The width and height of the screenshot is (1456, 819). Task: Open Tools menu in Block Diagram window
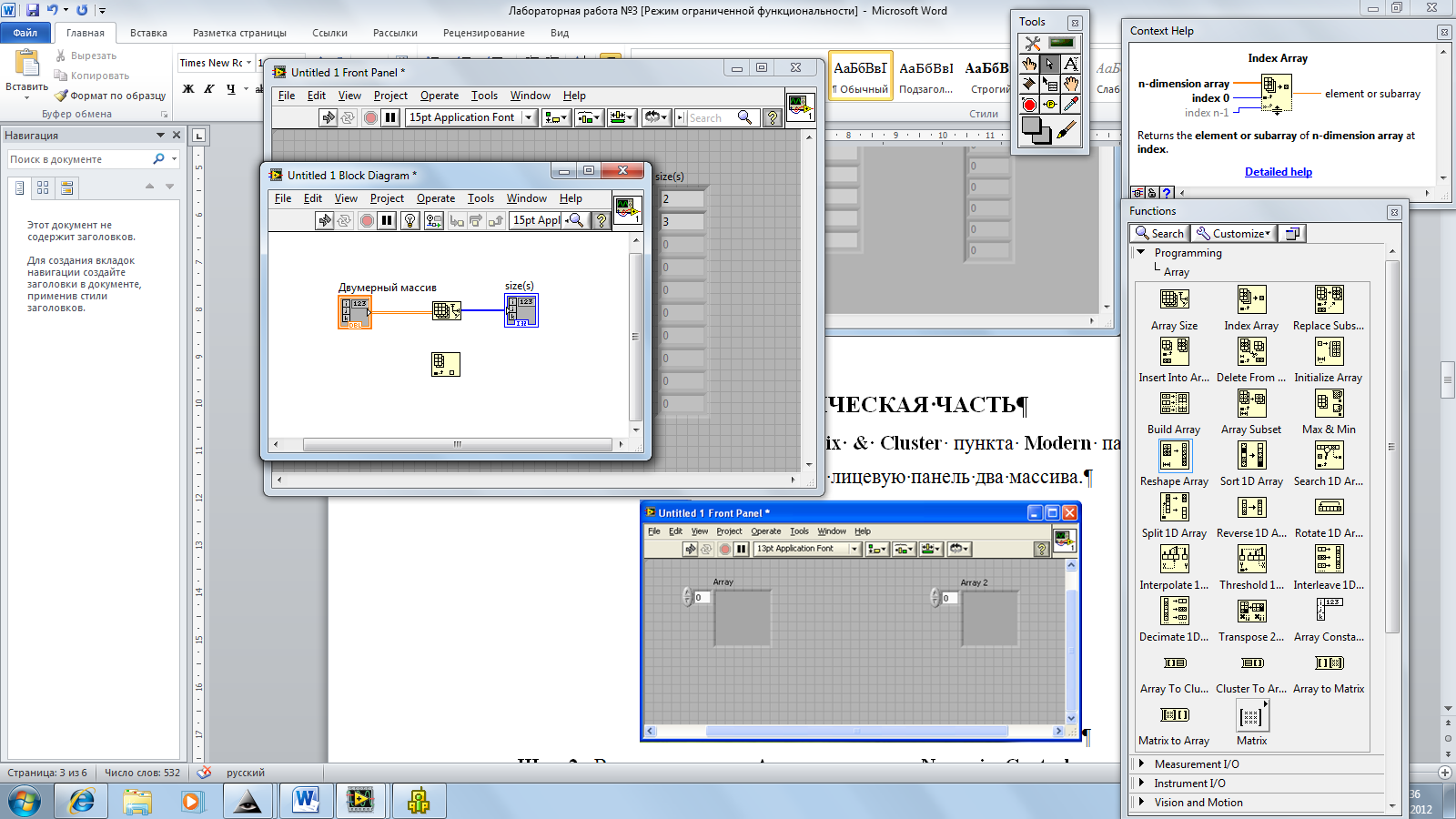pyautogui.click(x=480, y=198)
